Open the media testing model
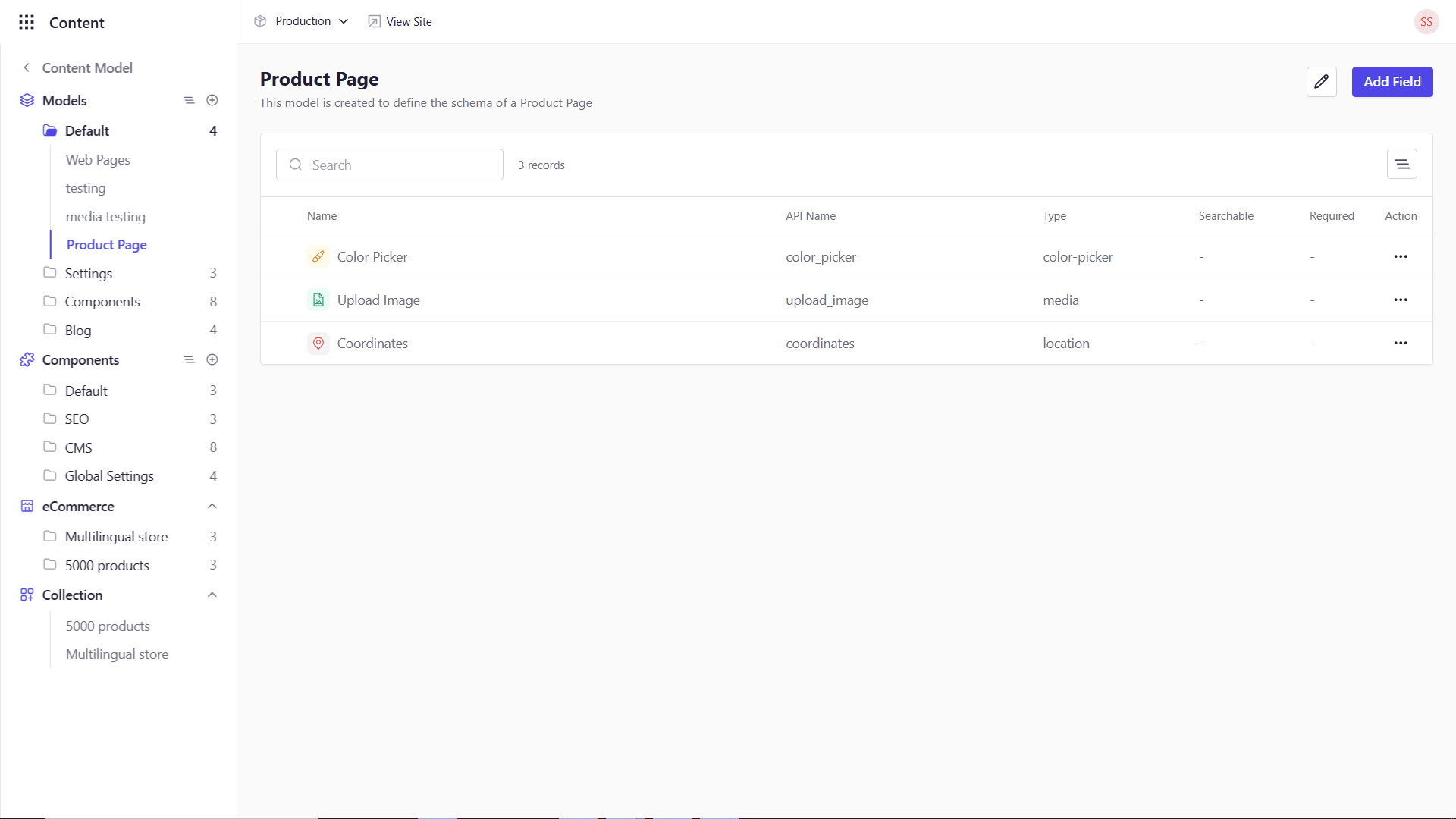This screenshot has height=819, width=1456. pos(105,217)
